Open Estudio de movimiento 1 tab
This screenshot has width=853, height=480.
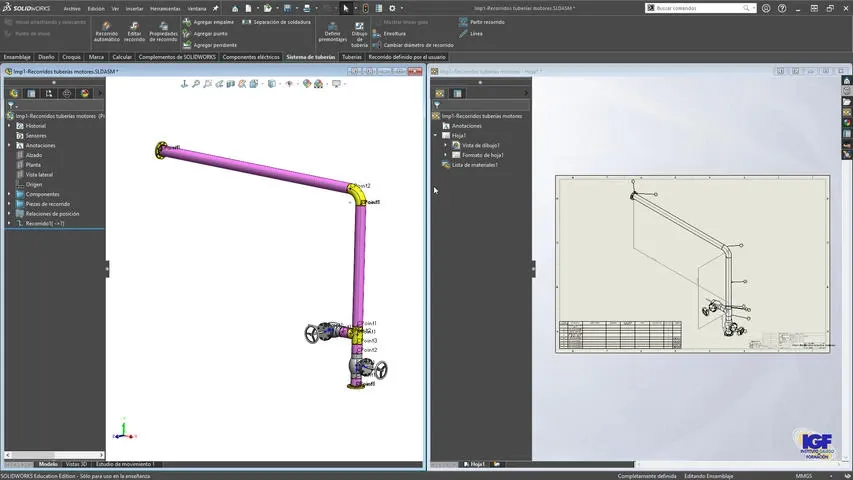125,464
